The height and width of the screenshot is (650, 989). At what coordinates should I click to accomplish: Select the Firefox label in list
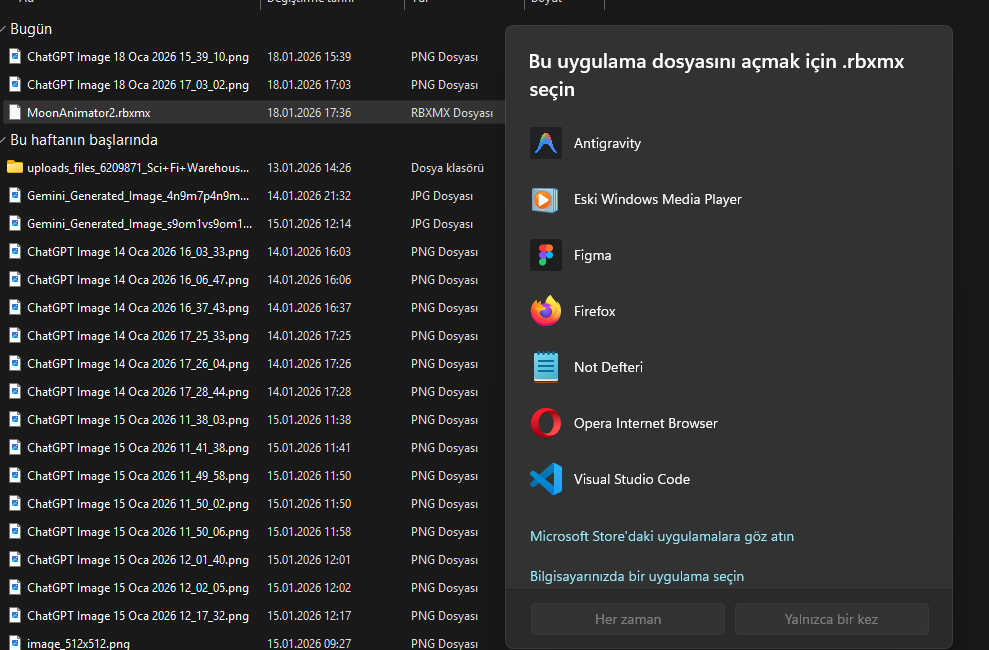click(594, 311)
